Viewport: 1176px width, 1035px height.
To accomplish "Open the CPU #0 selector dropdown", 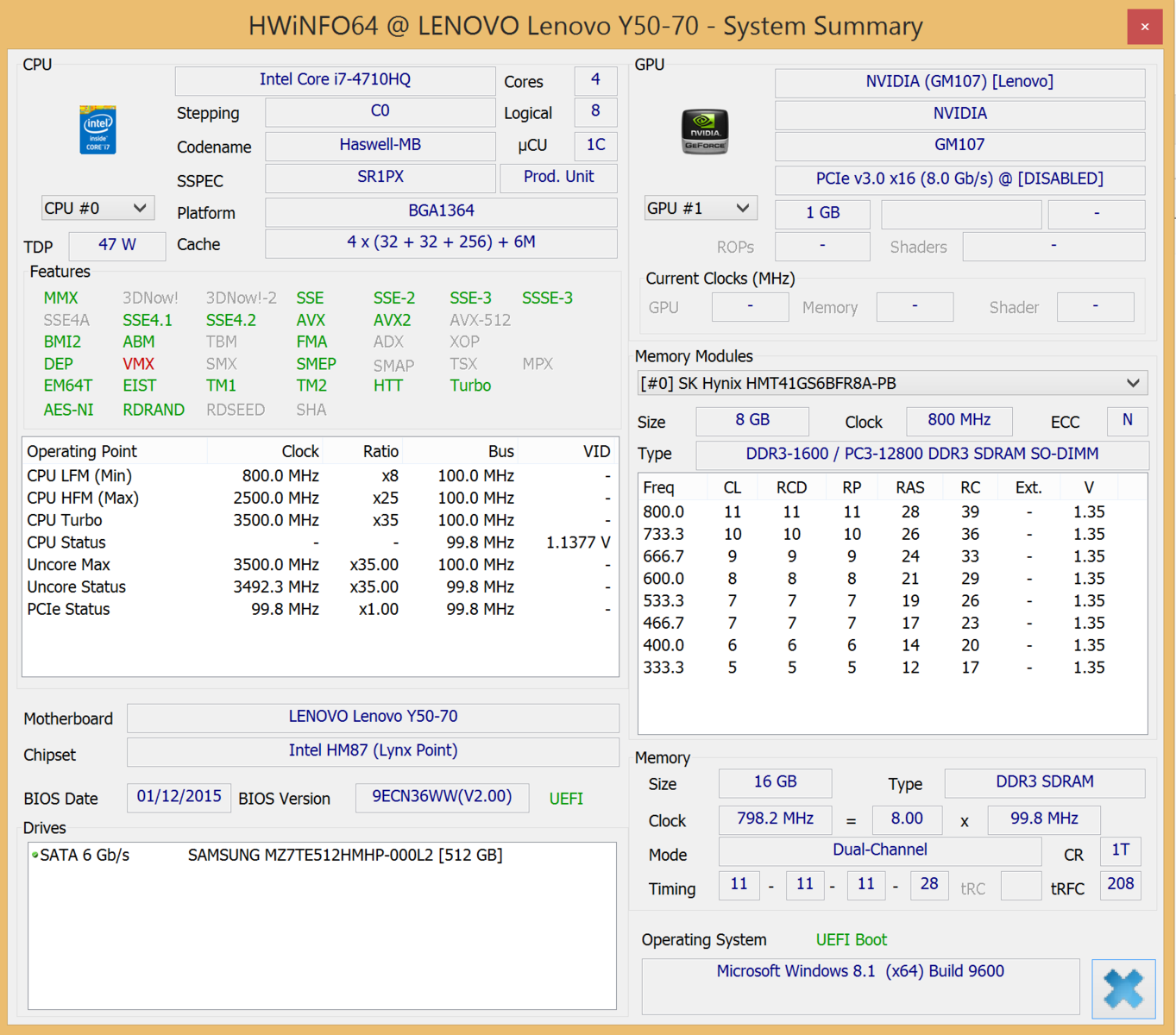I will pyautogui.click(x=97, y=208).
